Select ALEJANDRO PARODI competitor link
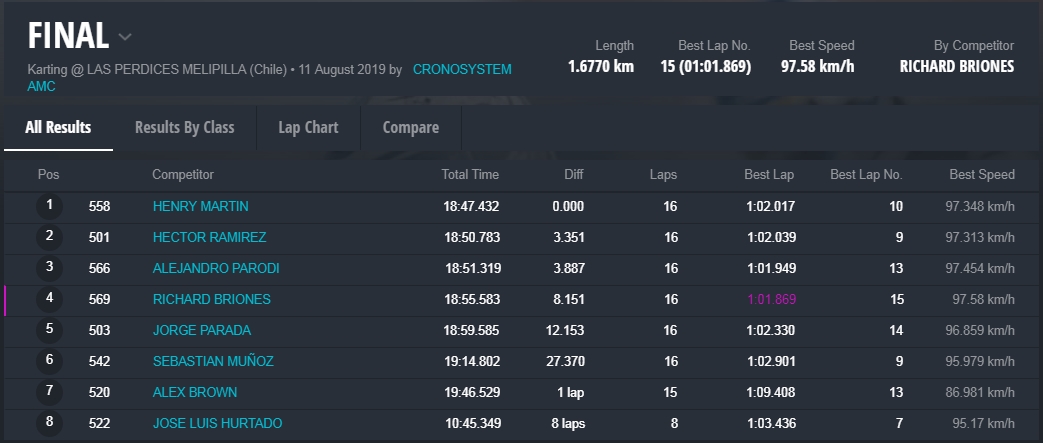The width and height of the screenshot is (1043, 443). pyautogui.click(x=215, y=269)
